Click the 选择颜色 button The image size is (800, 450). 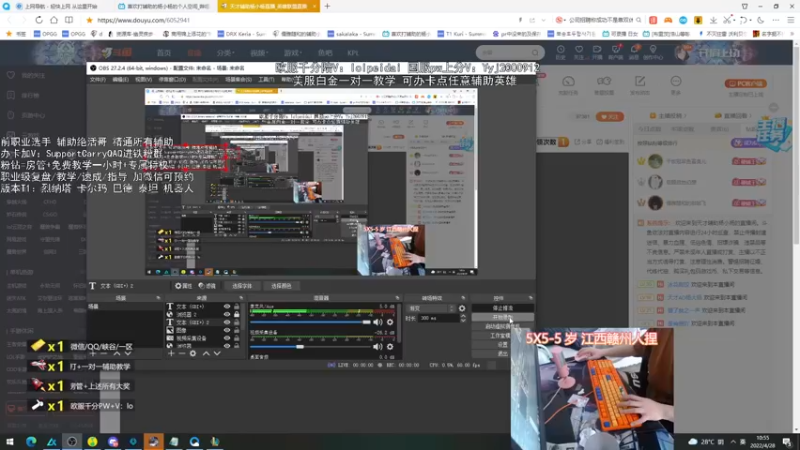point(281,286)
